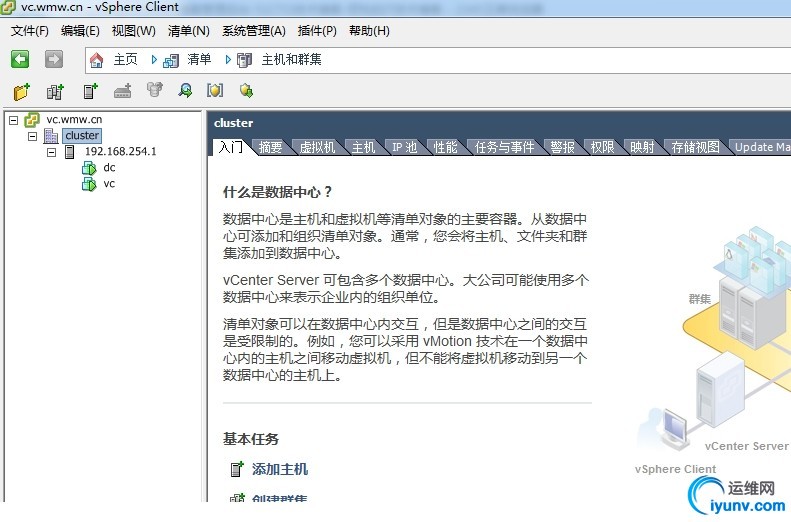This screenshot has height=522, width=791.
Task: Switch to the 警报 tab
Action: [562, 147]
